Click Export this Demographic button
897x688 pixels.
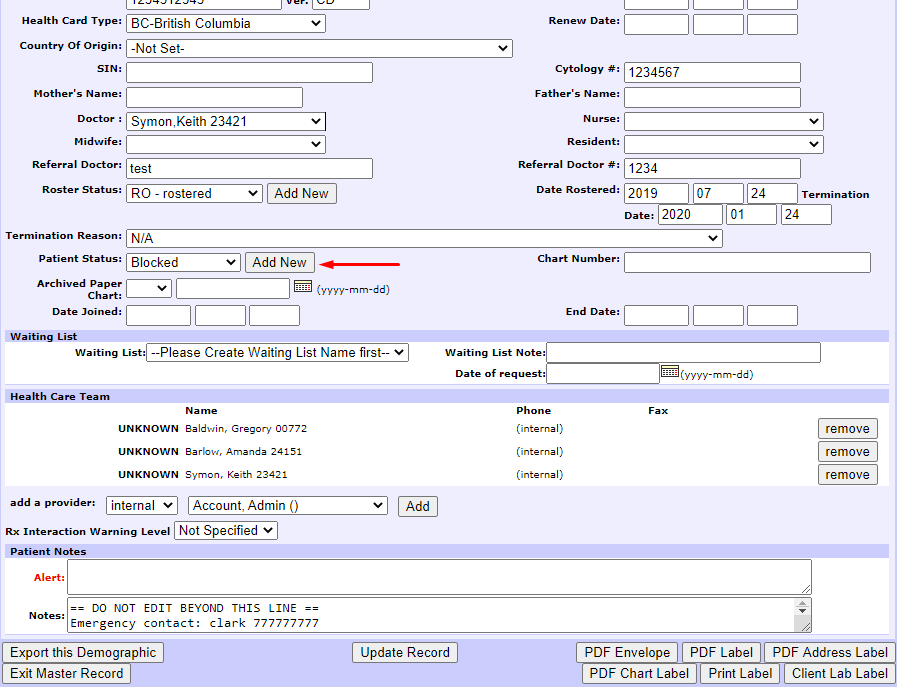click(83, 652)
